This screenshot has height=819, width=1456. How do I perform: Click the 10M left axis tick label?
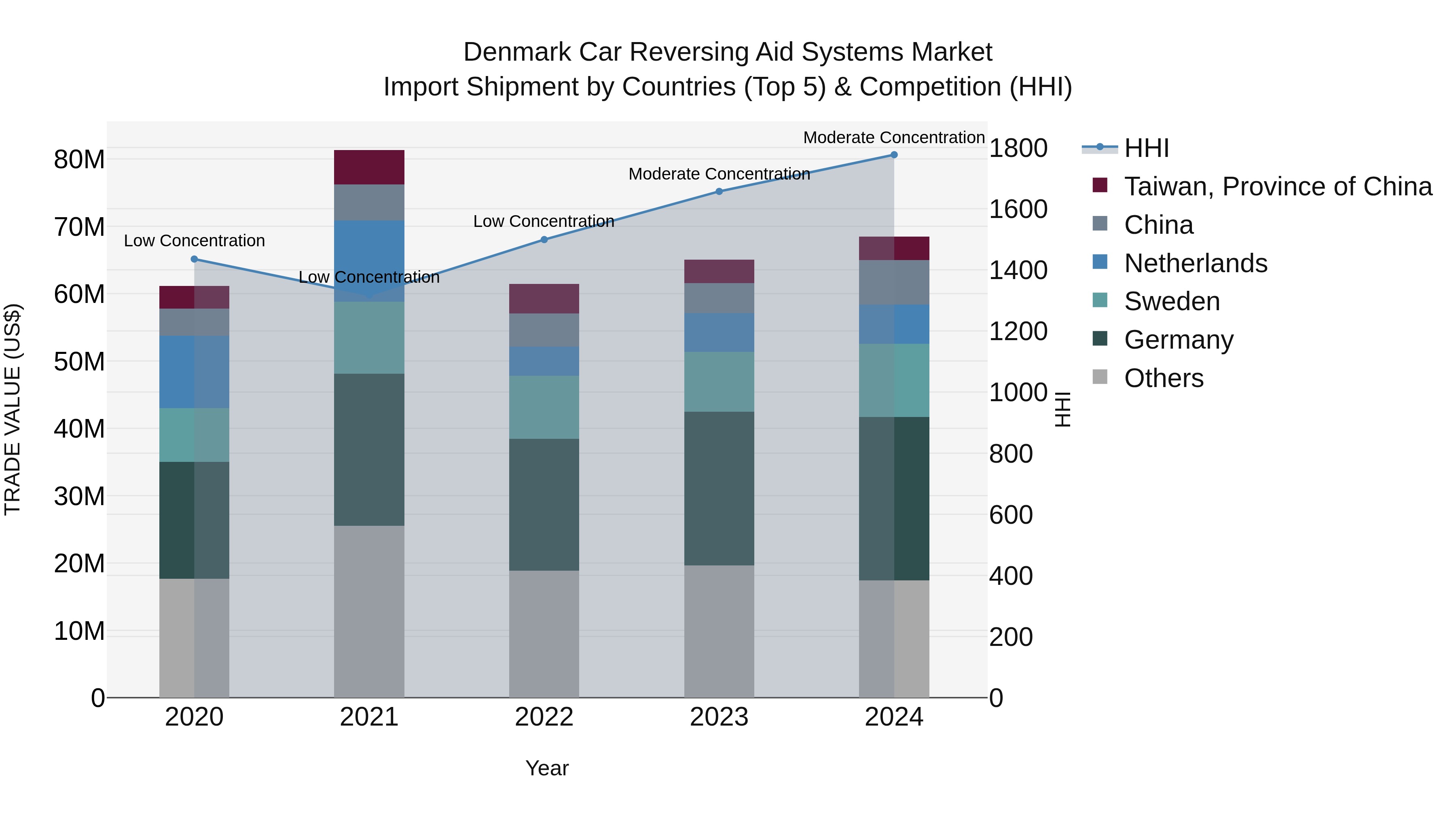(79, 631)
